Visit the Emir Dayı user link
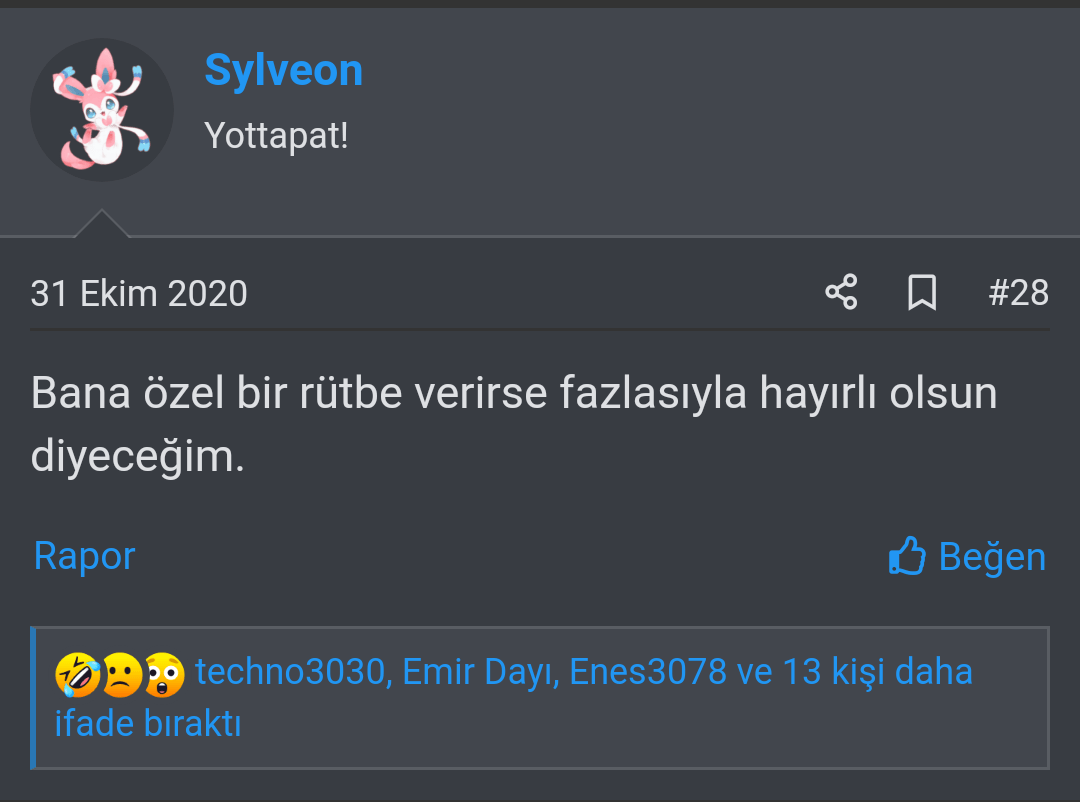The image size is (1080, 802). click(x=478, y=672)
